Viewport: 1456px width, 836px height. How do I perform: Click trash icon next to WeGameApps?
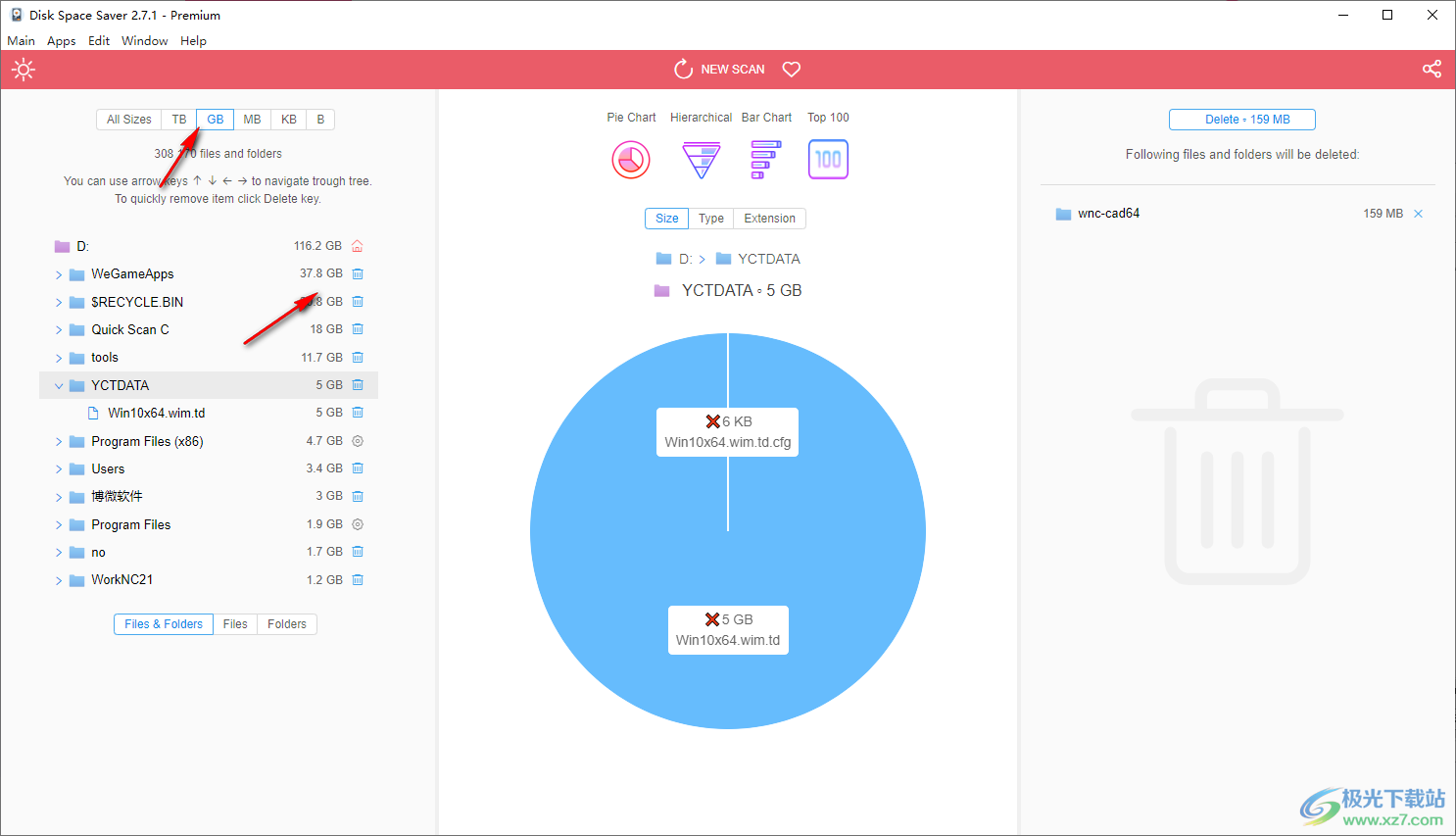point(358,274)
